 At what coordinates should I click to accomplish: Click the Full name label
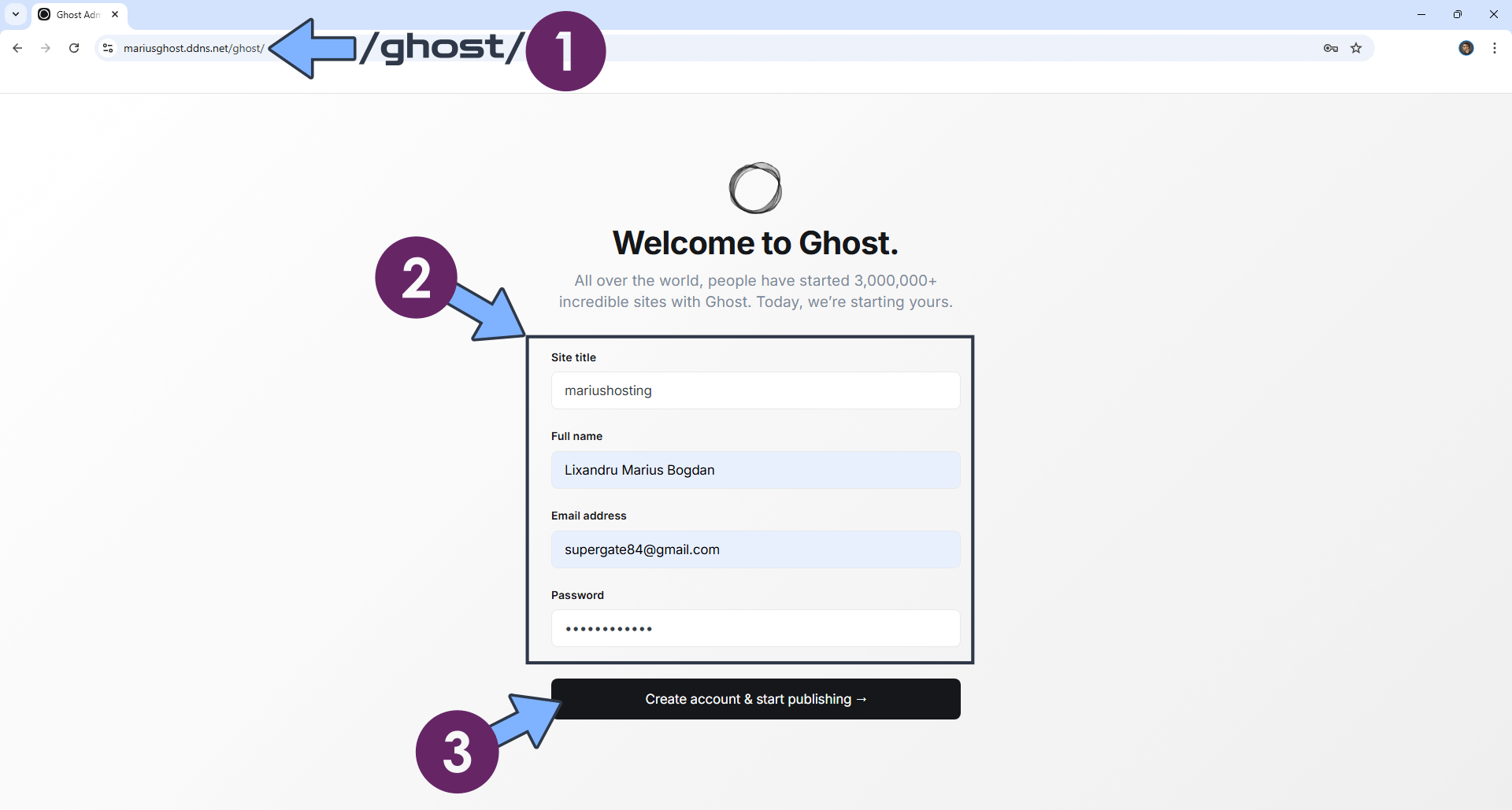[576, 436]
